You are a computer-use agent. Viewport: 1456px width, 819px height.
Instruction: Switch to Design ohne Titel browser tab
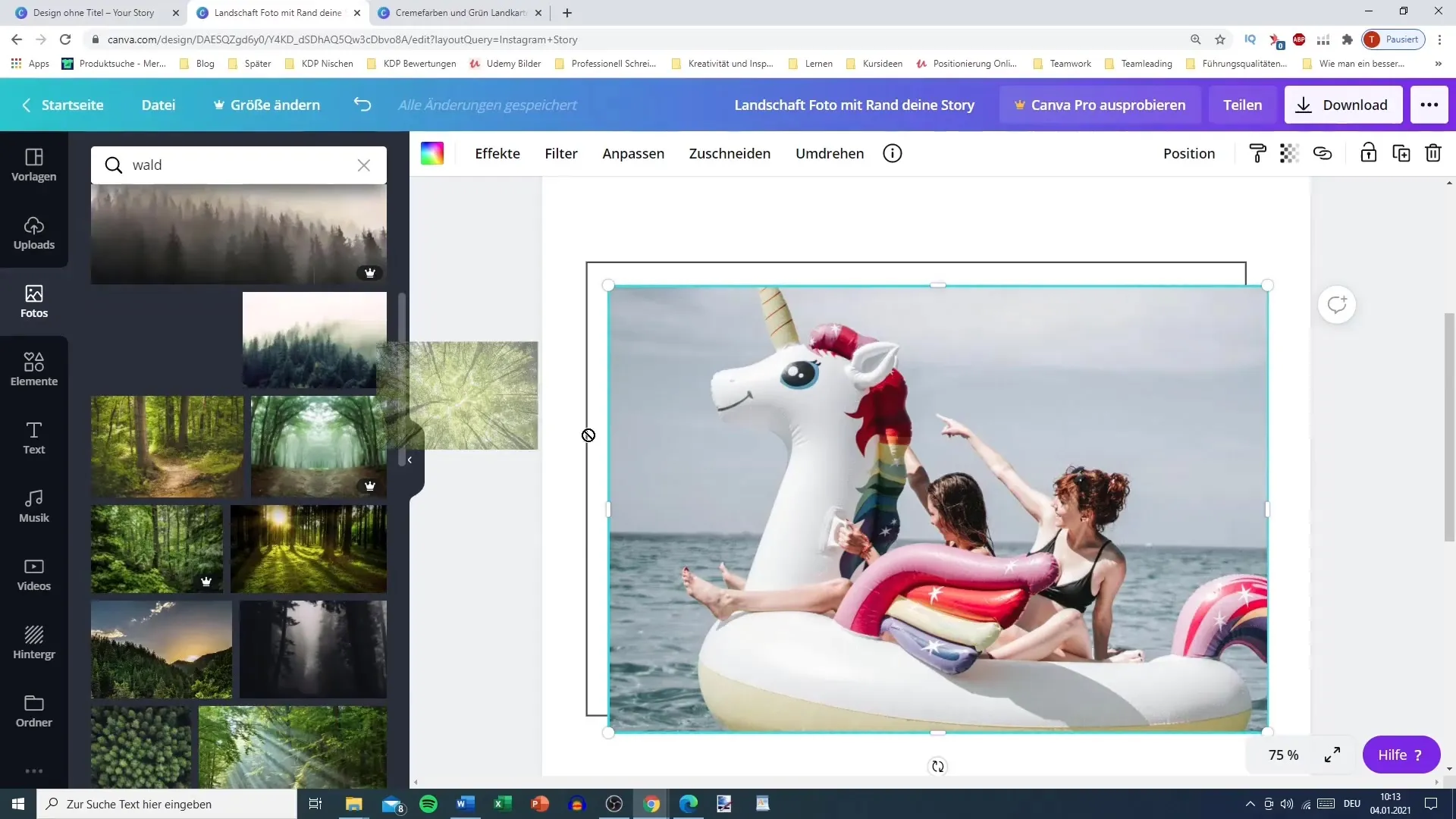pos(94,13)
